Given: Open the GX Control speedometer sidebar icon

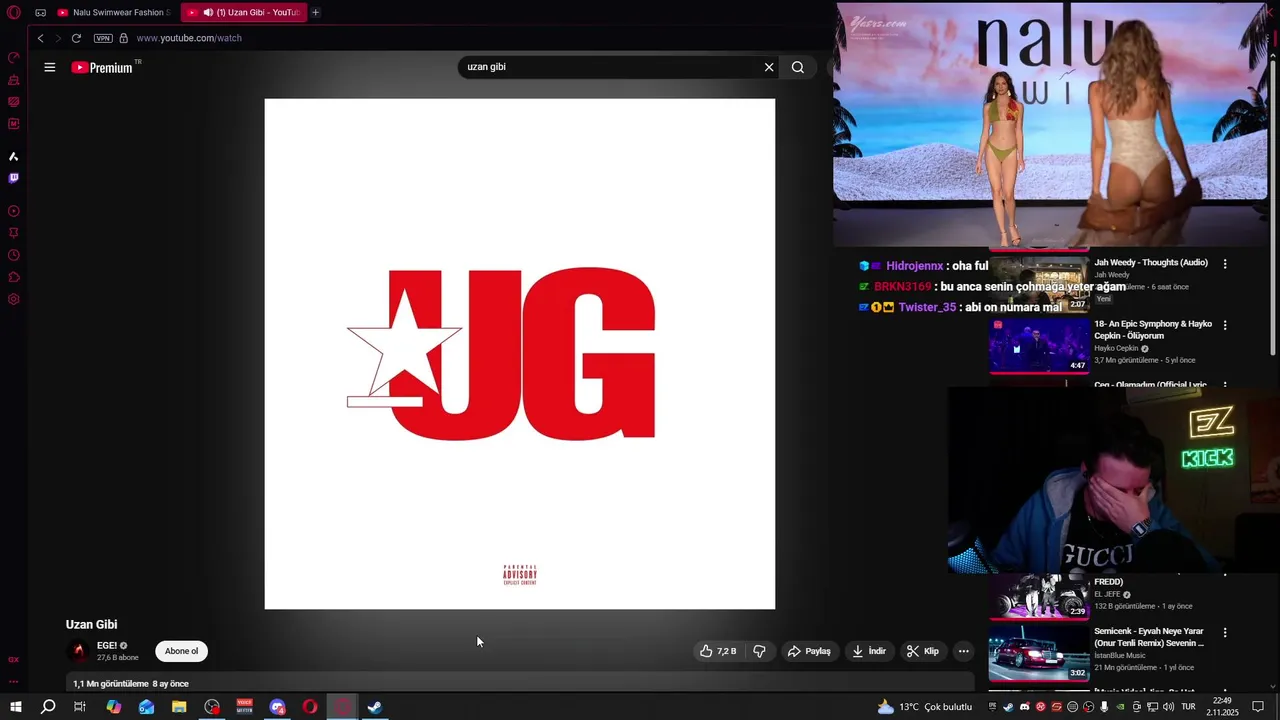Looking at the screenshot, I should (14, 58).
